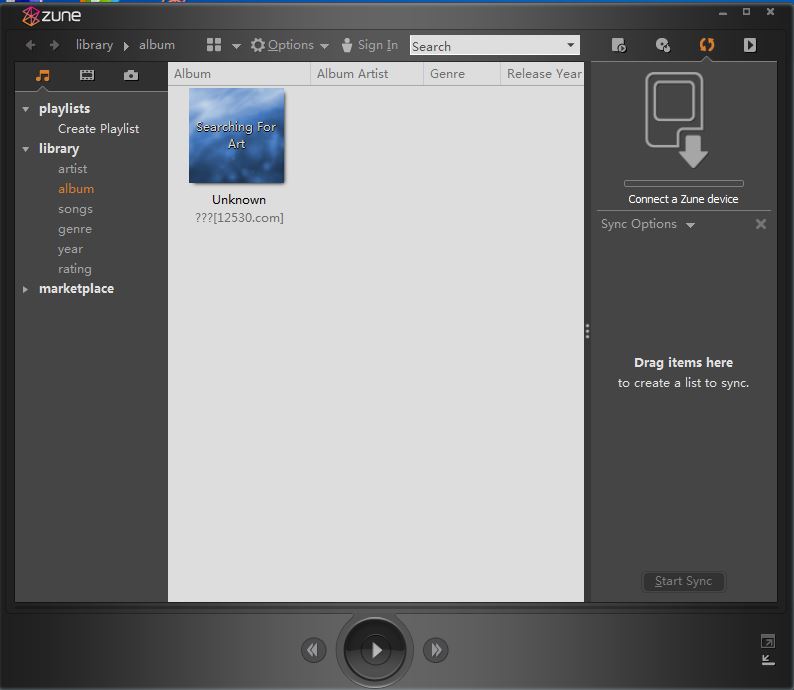Screen dimensions: 794x690
Task: Select the Searching For Art album thumbnail
Action: coord(236,136)
